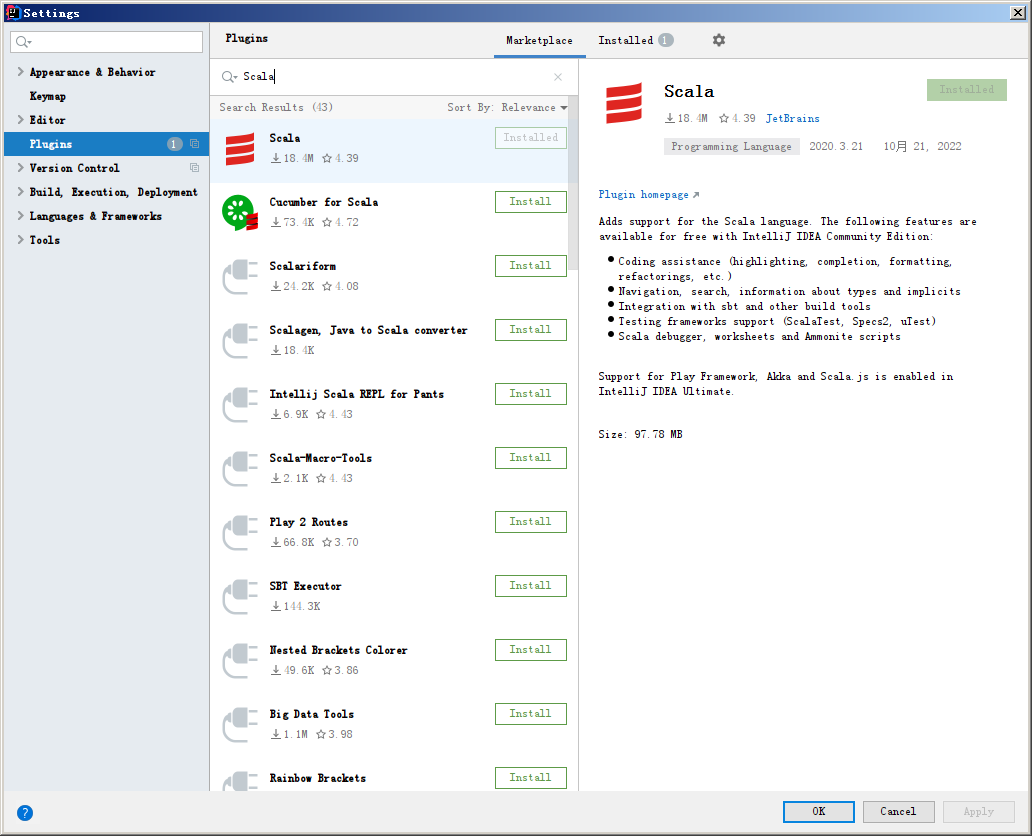Click the Cucumber for Scala plugin icon

240,213
